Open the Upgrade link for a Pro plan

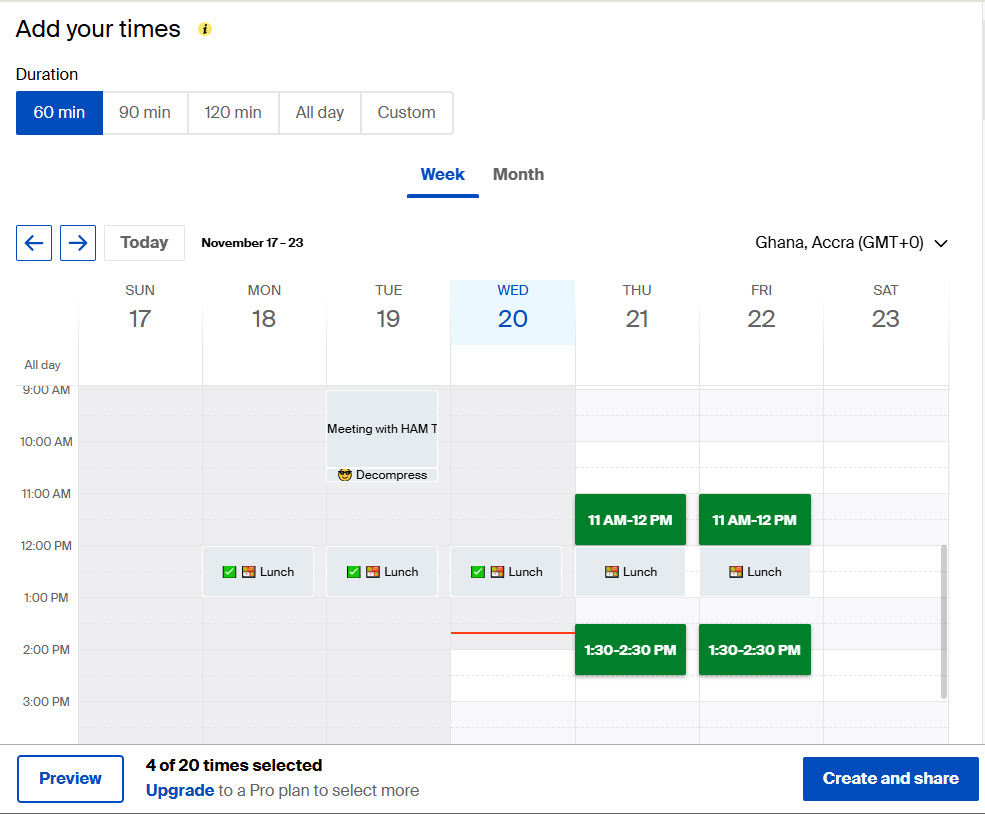[x=180, y=790]
